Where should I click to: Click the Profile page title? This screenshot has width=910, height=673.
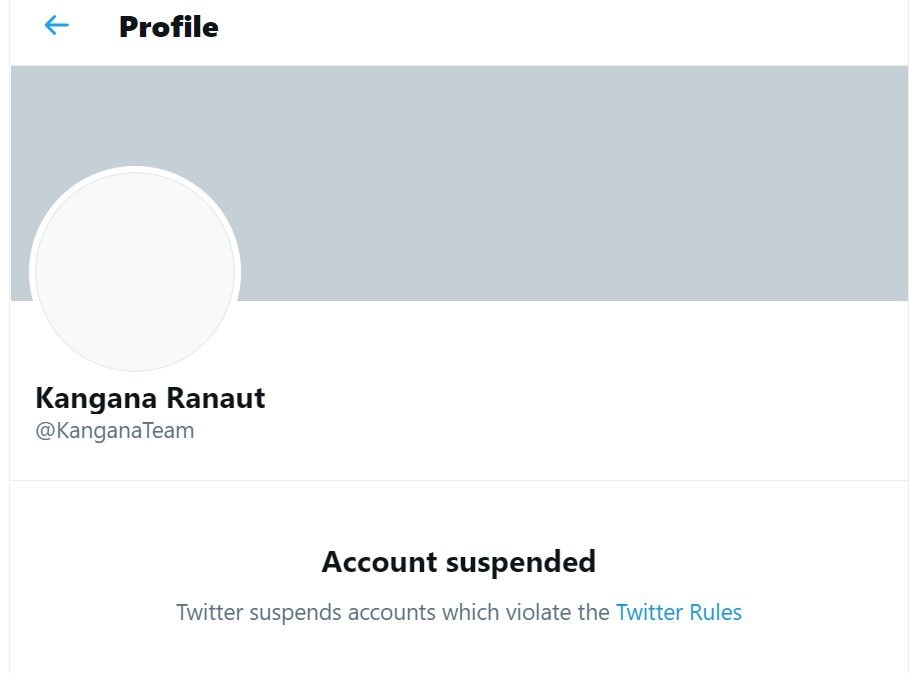point(168,27)
